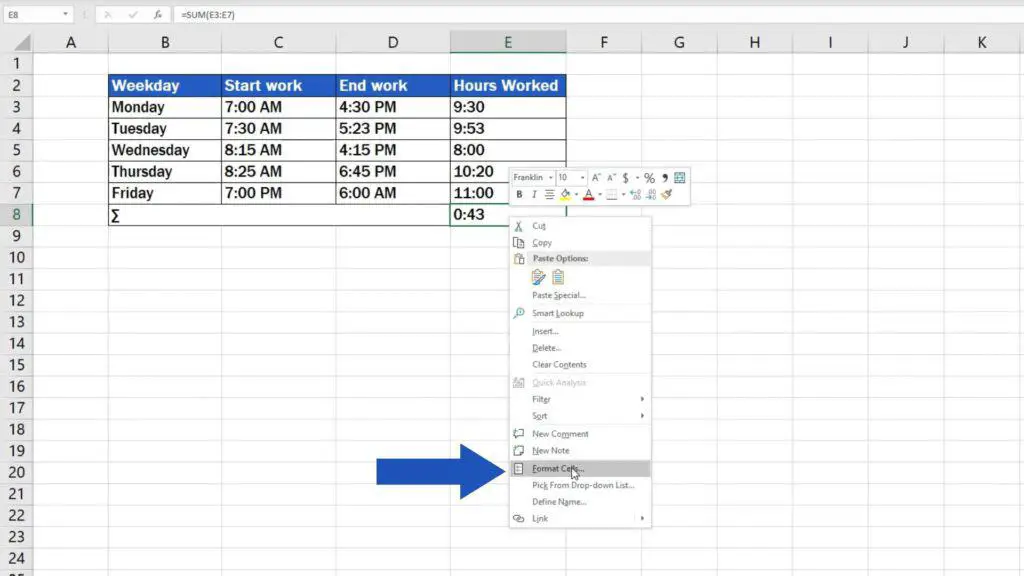This screenshot has width=1024, height=576.
Task: Expand the Name Box dropdown arrow
Action: 65,14
